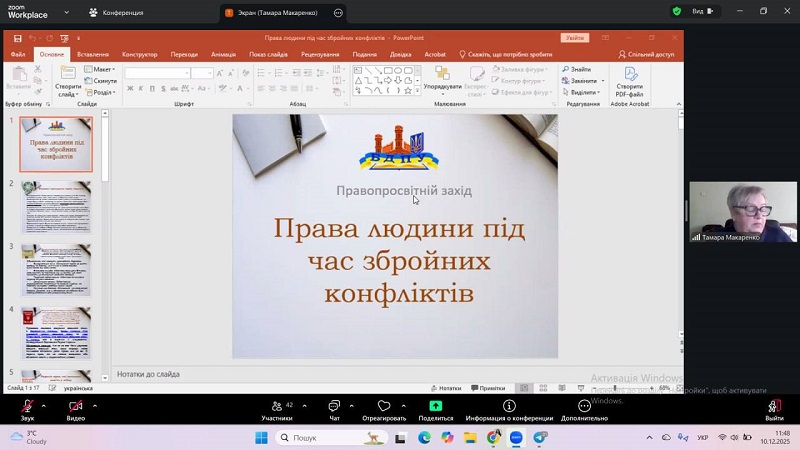Expand video options arrow next to Видео
Viewport: 800px width, 450px height.
point(95,405)
